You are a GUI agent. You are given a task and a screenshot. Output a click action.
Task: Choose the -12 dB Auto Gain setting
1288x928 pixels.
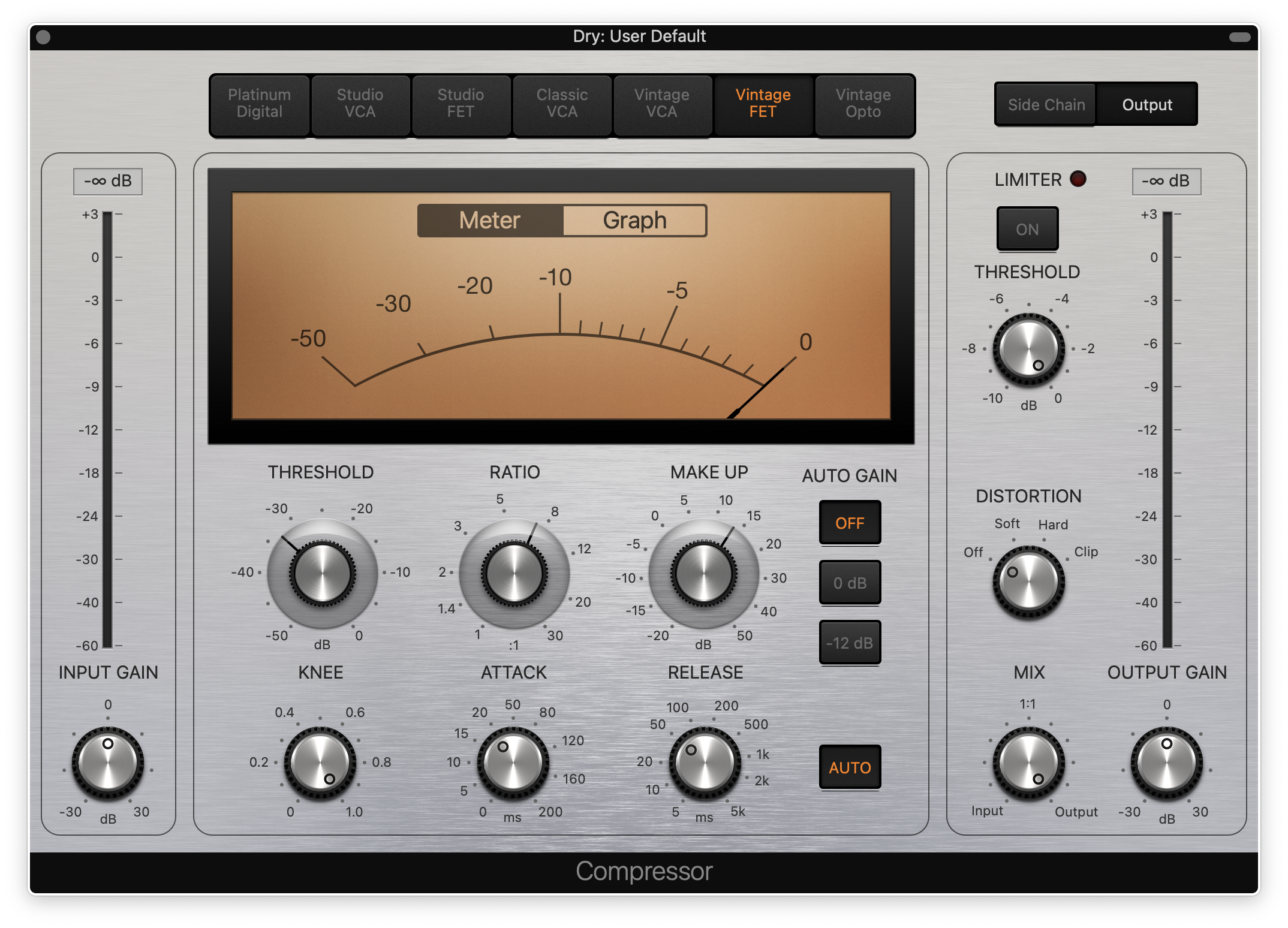(850, 642)
